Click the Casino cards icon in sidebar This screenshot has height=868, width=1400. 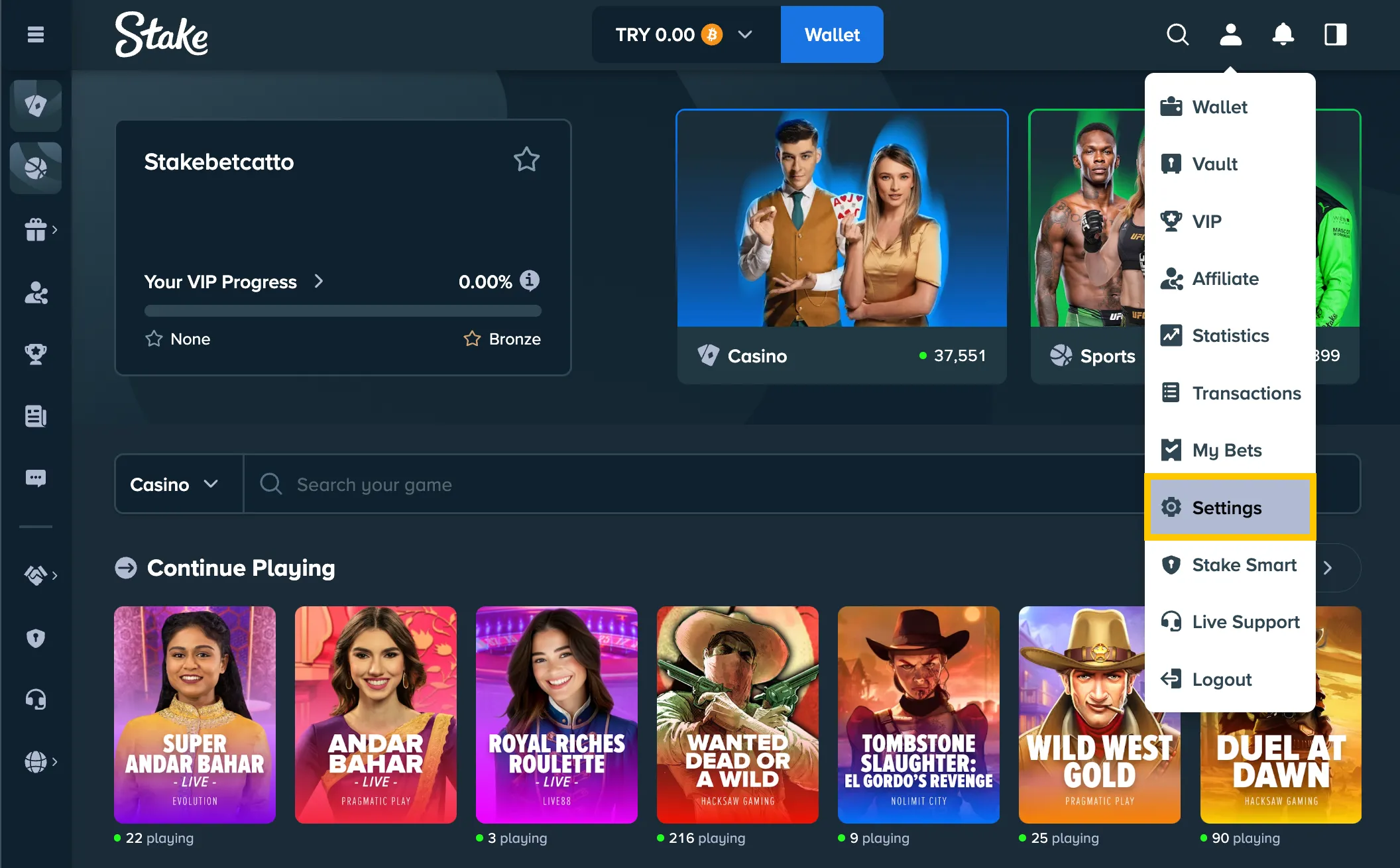(36, 105)
